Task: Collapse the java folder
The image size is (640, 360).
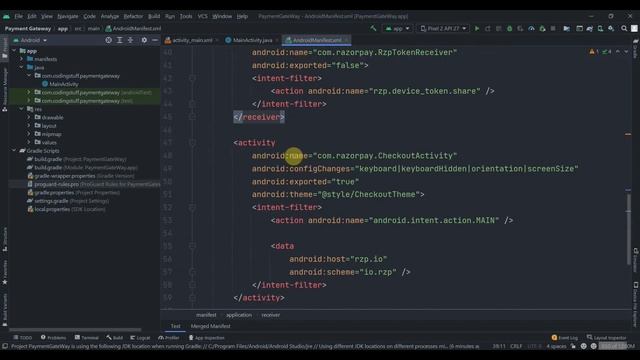Action: pyautogui.click(x=22, y=67)
